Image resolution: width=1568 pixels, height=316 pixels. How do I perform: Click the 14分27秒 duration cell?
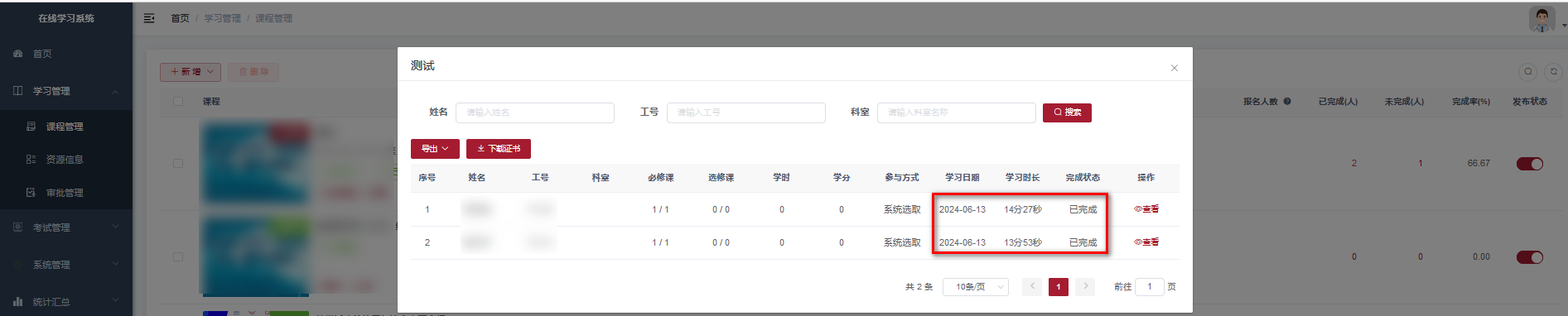(x=1023, y=210)
